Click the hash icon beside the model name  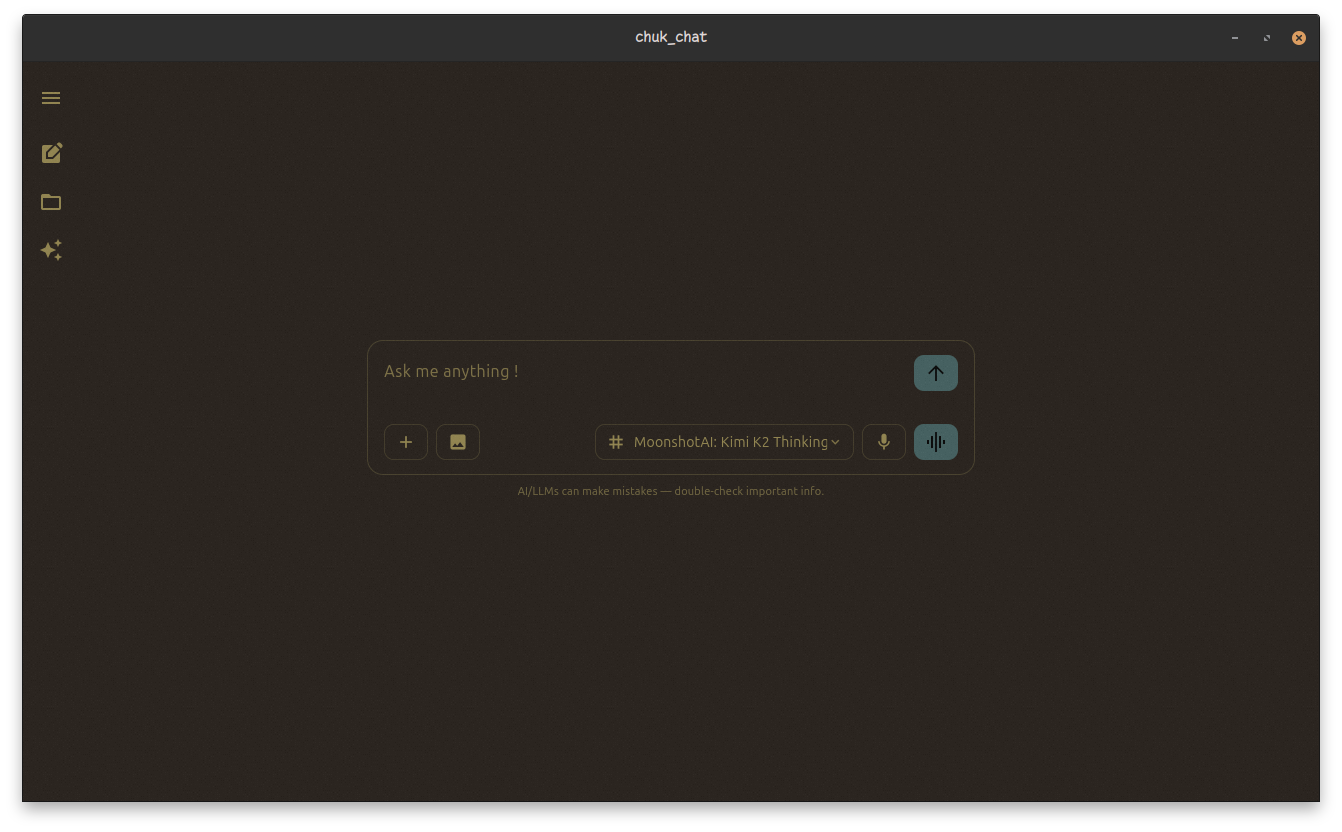616,442
